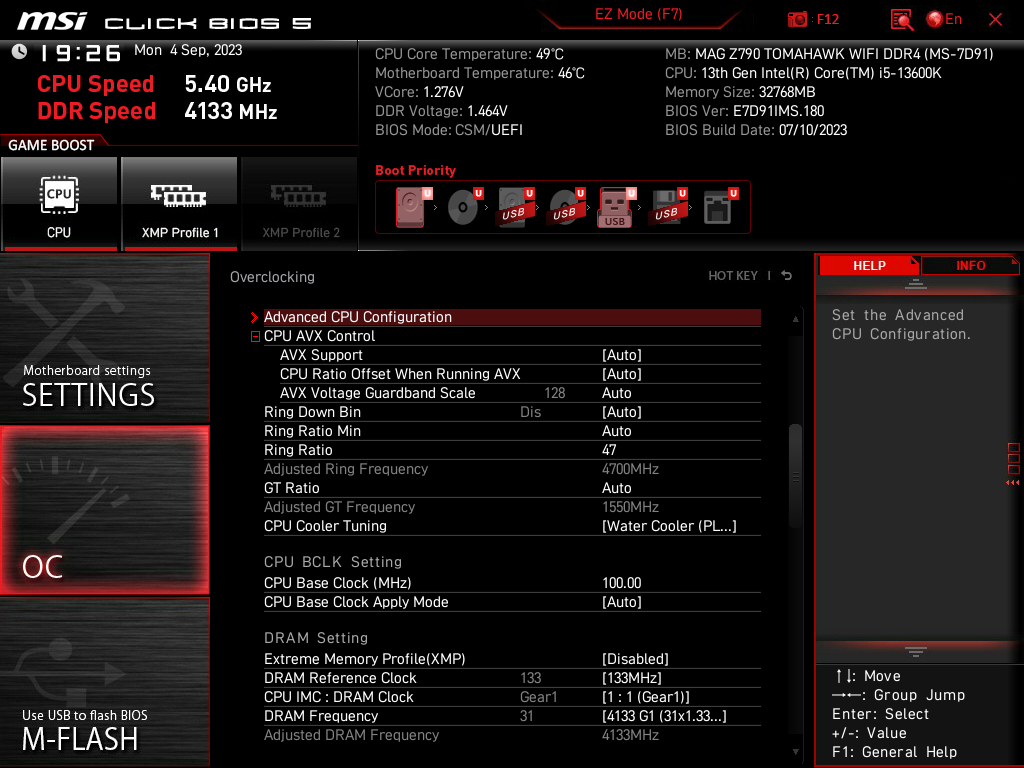Open Advanced CPU Configuration submenu
The height and width of the screenshot is (768, 1024).
coord(512,317)
